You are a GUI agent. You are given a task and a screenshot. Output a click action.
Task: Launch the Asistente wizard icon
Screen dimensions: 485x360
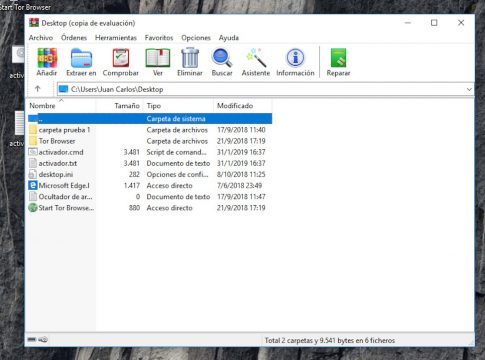click(x=256, y=58)
